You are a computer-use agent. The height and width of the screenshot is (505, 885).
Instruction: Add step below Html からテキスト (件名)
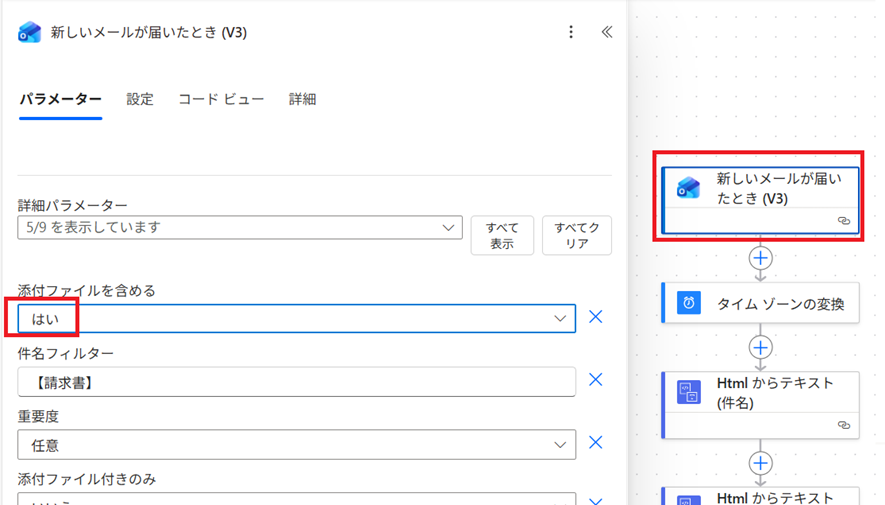[x=761, y=463]
